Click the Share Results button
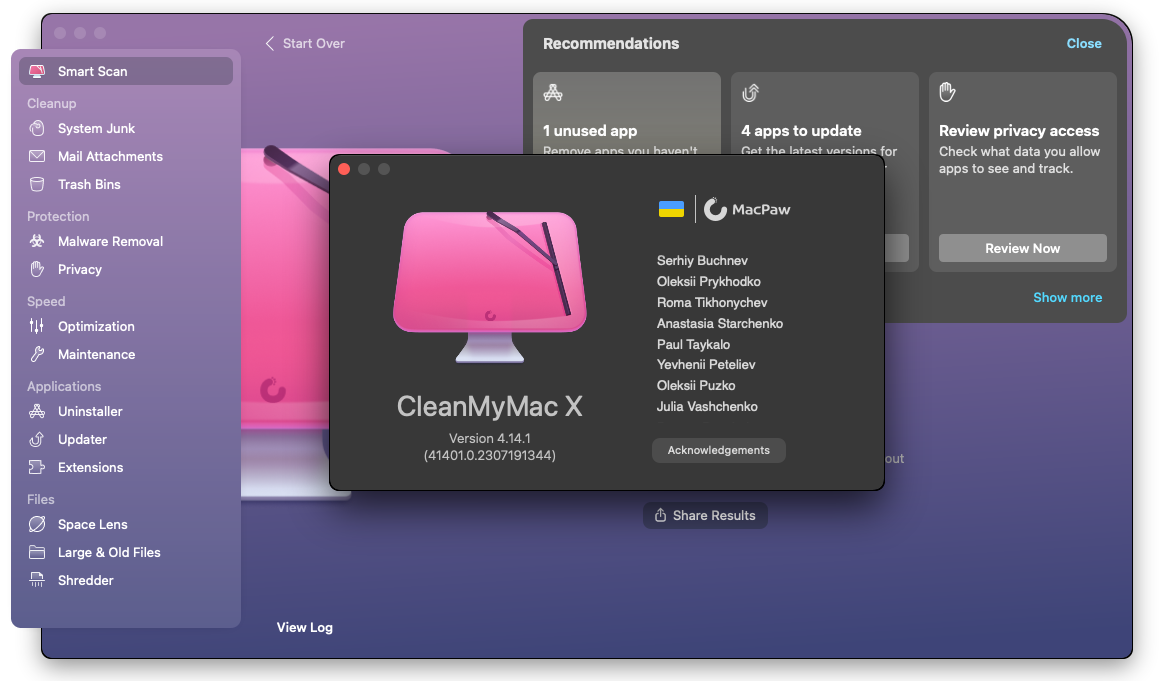This screenshot has height=681, width=1160. [x=705, y=515]
